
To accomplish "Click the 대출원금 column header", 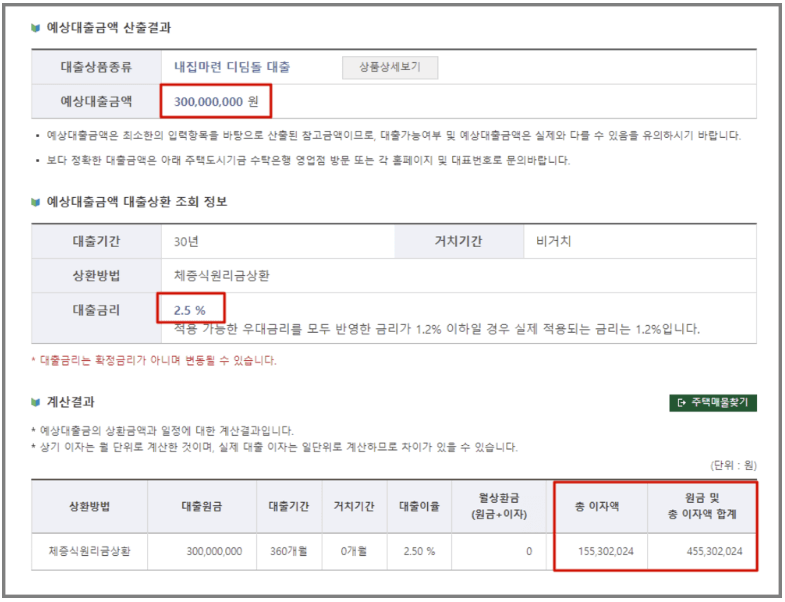I will click(202, 506).
